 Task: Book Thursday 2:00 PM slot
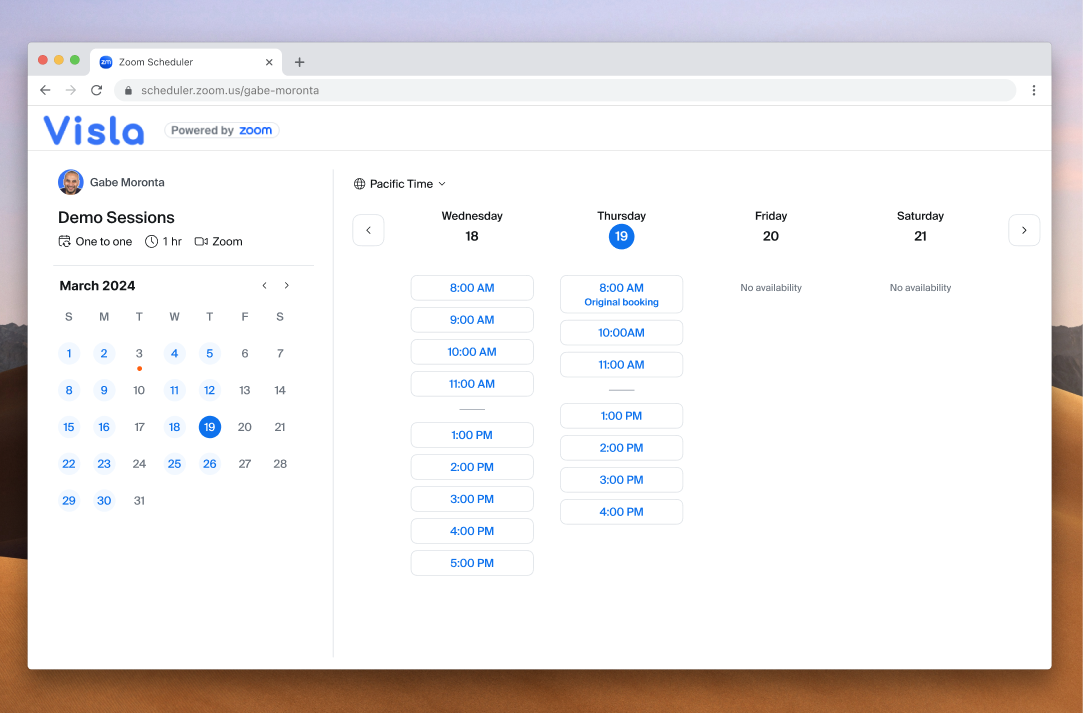point(622,448)
